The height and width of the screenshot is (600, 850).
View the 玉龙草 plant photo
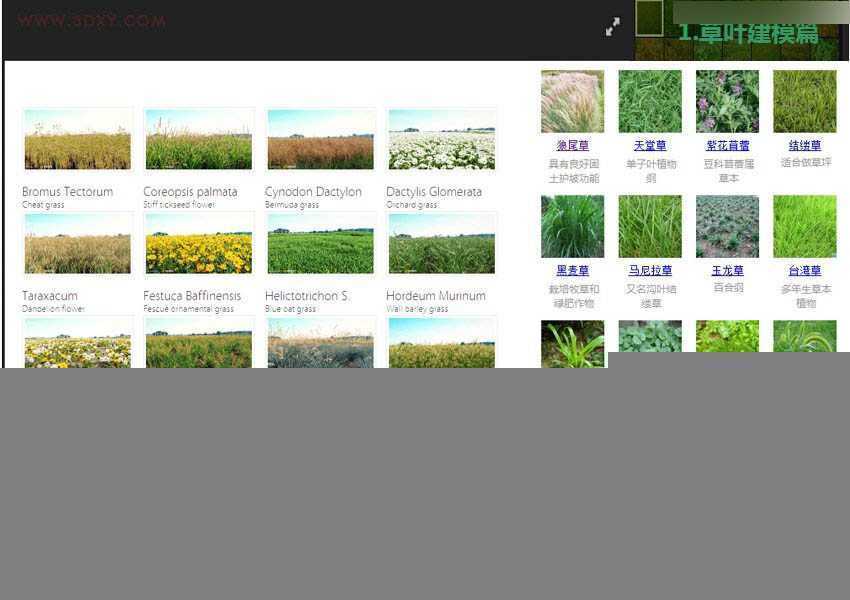point(727,227)
